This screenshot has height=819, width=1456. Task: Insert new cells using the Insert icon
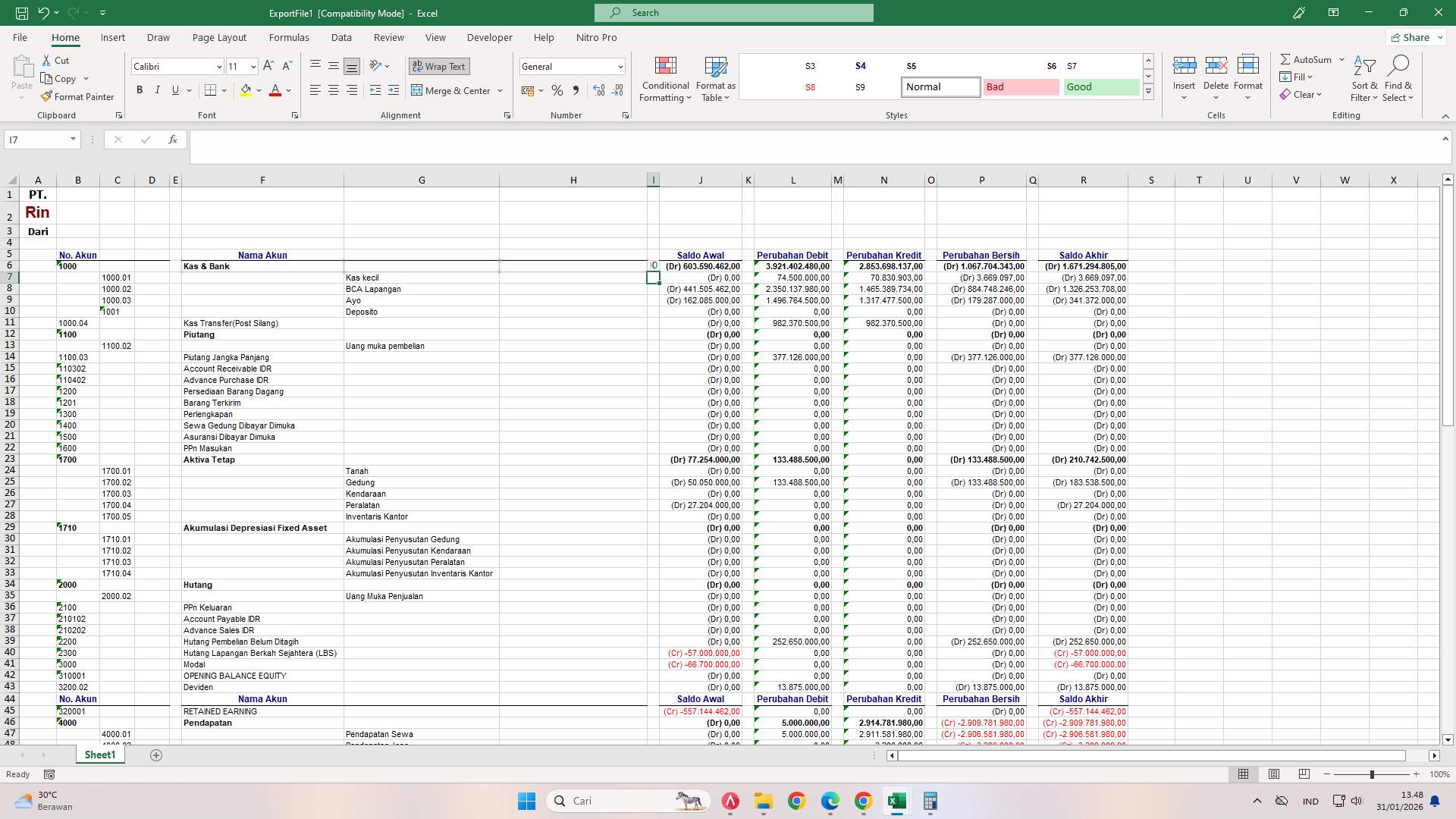tap(1184, 76)
